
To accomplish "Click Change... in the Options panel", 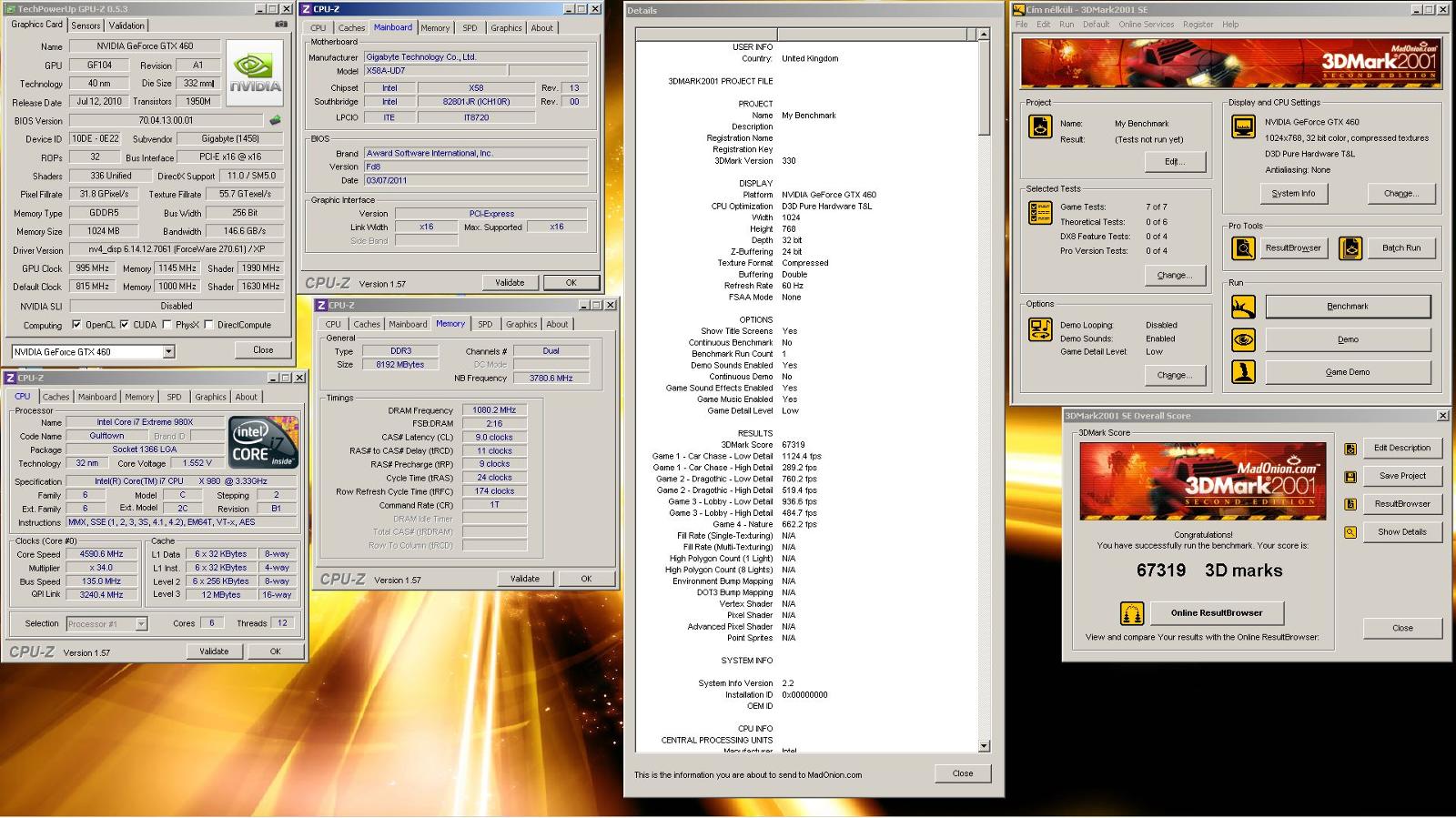I will pos(1174,376).
